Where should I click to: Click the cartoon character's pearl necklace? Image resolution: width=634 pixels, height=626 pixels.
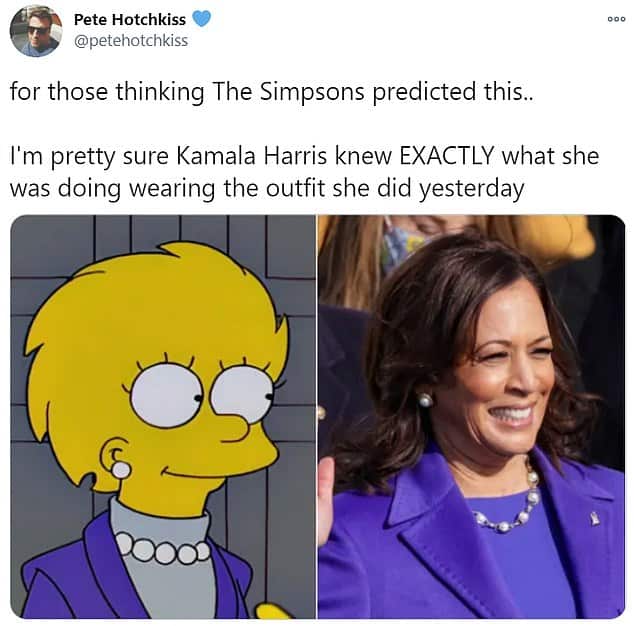click(x=163, y=548)
